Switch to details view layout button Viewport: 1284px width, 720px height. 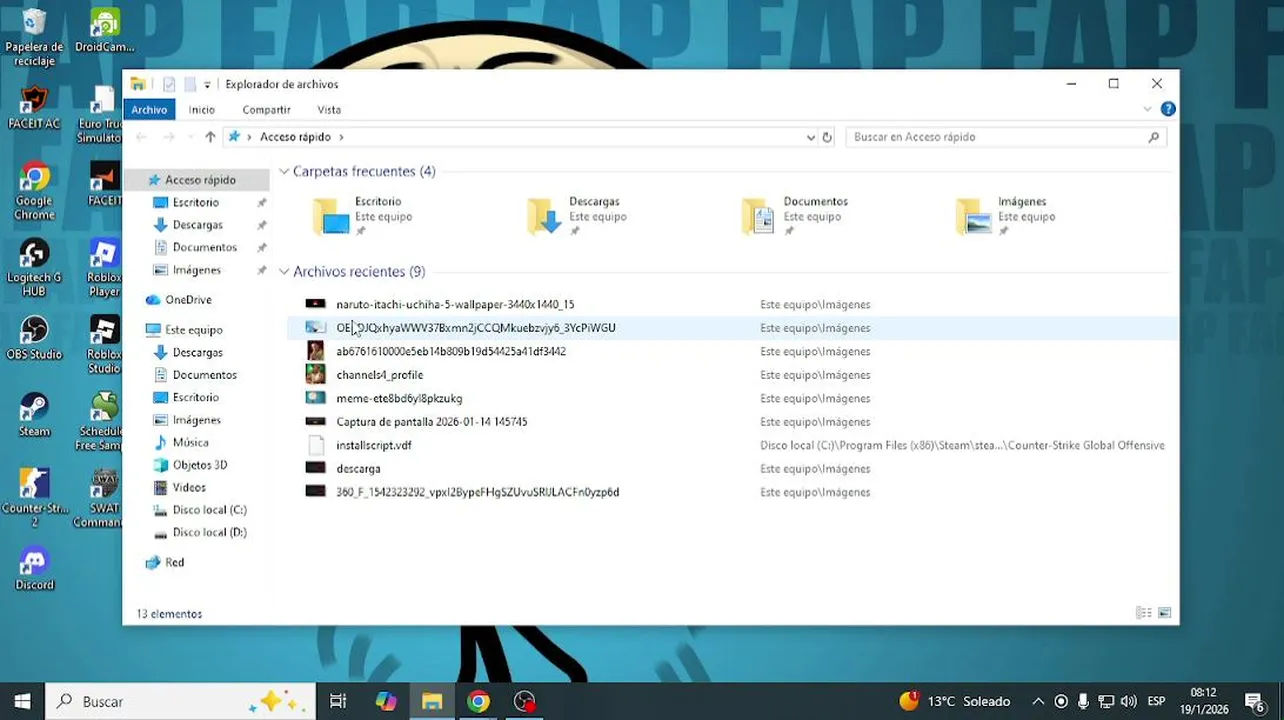[x=1143, y=613]
